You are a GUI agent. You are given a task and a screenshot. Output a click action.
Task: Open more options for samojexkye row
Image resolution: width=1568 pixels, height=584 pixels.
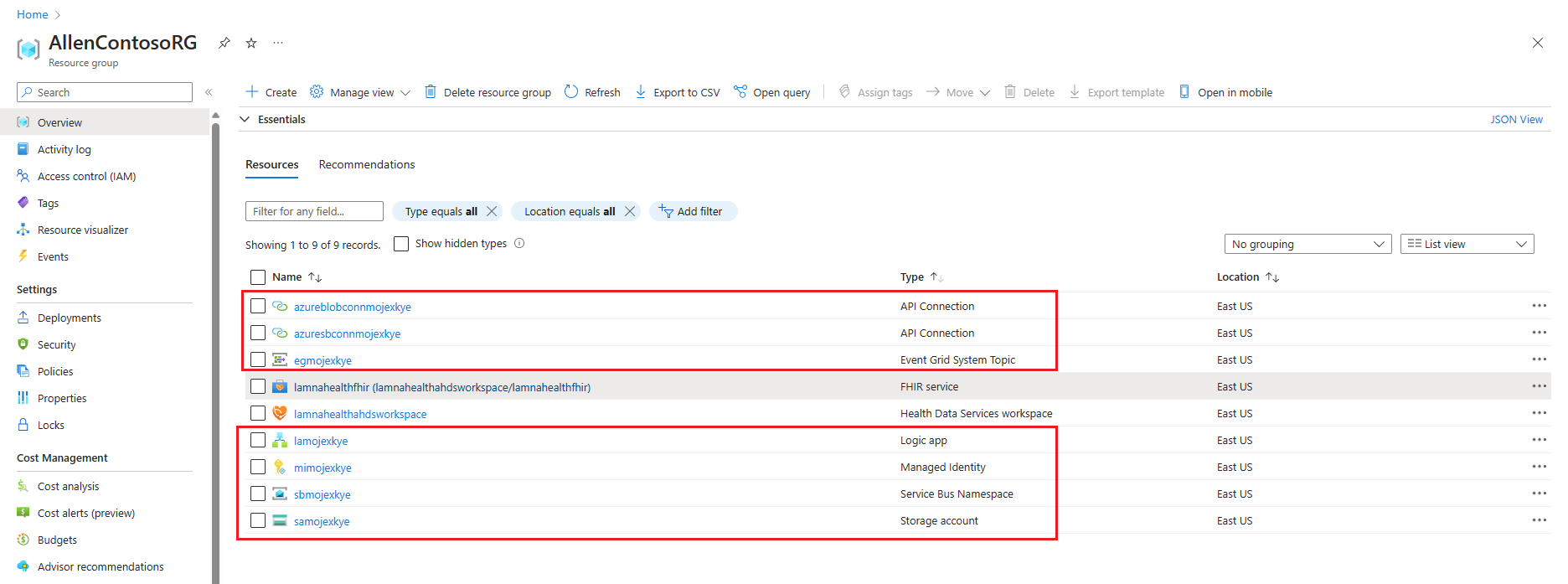(x=1540, y=520)
